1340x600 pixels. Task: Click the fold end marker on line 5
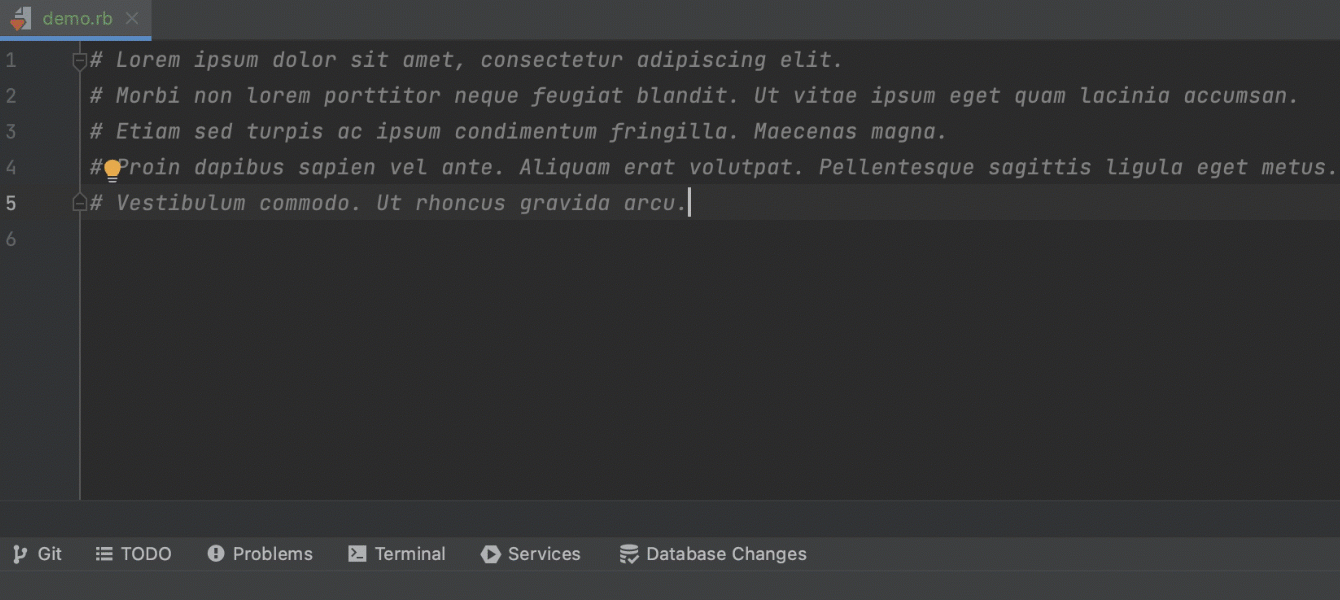[x=80, y=203]
